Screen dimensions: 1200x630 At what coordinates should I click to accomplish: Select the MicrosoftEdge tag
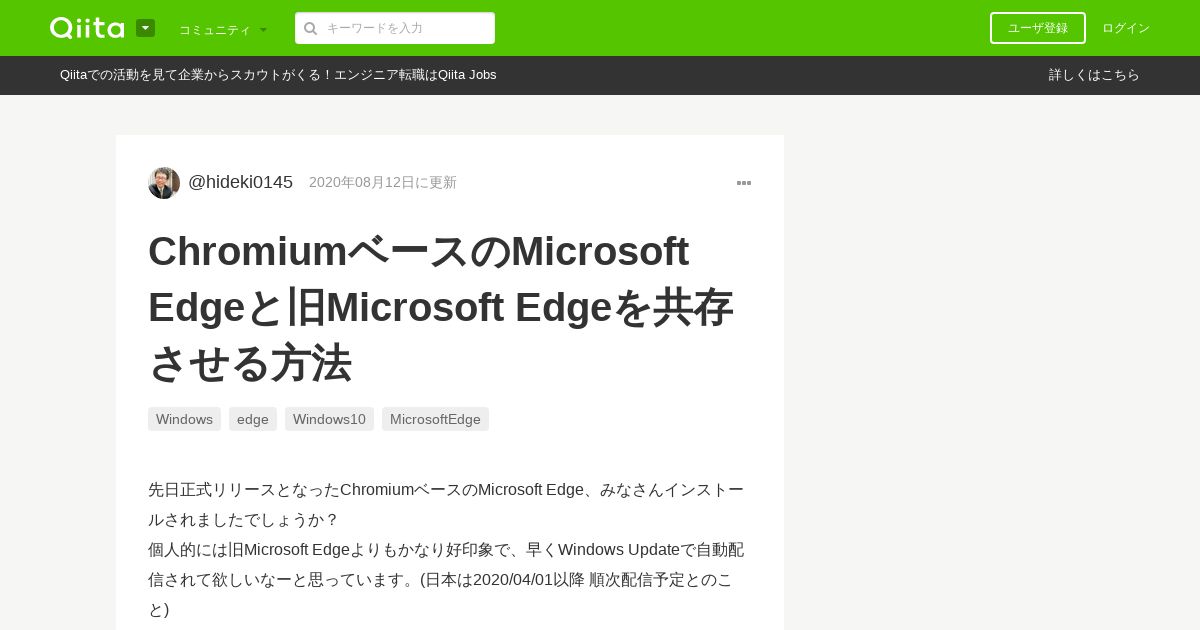coord(435,419)
